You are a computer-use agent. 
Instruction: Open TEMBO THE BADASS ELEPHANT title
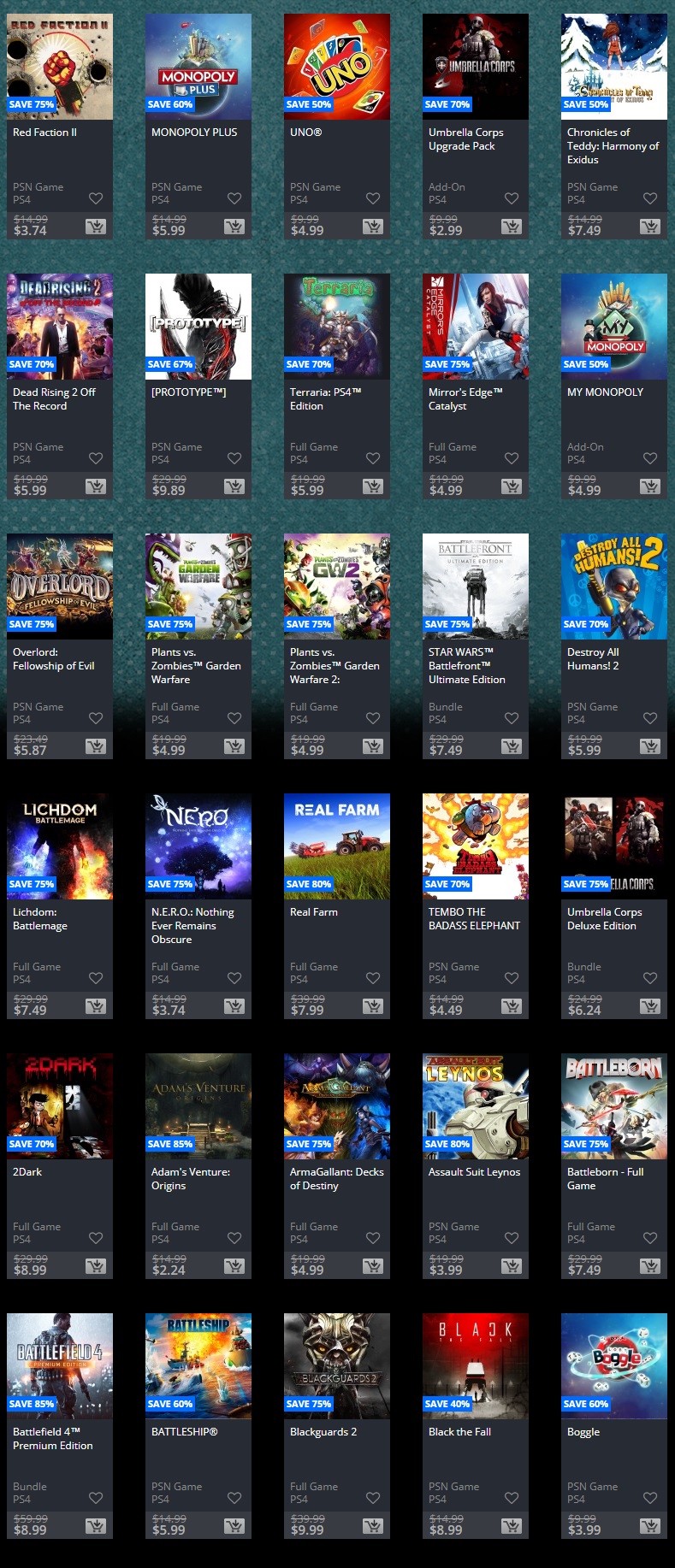(474, 919)
